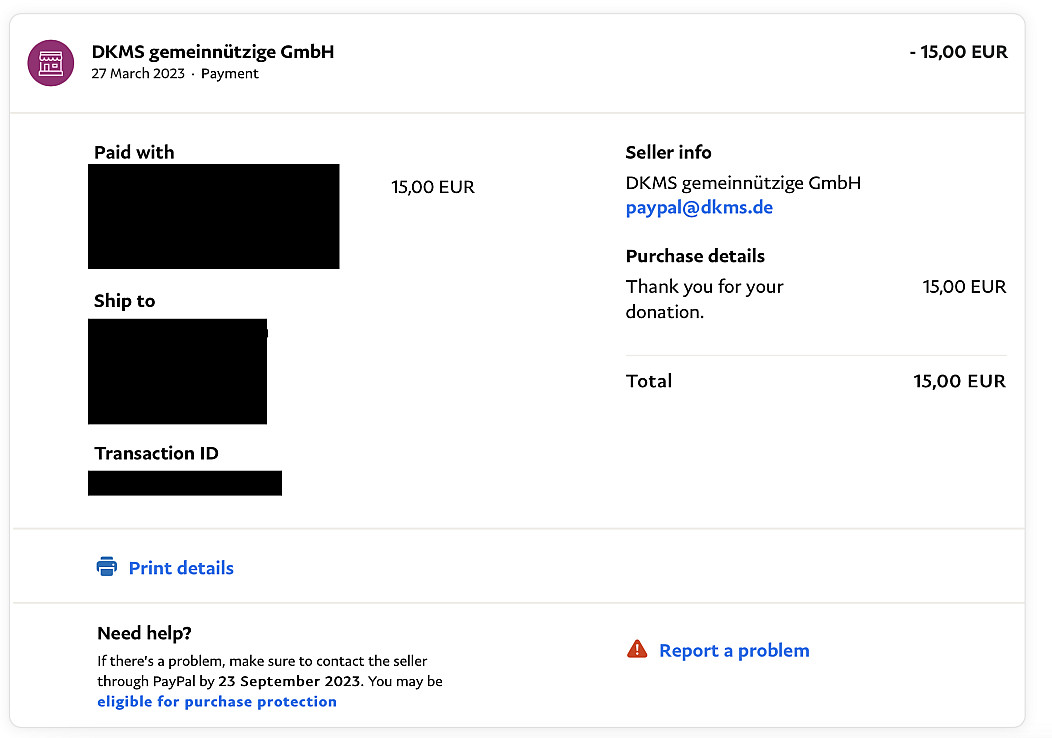Click the redacted Transaction ID value
The height and width of the screenshot is (738, 1052).
[x=185, y=483]
